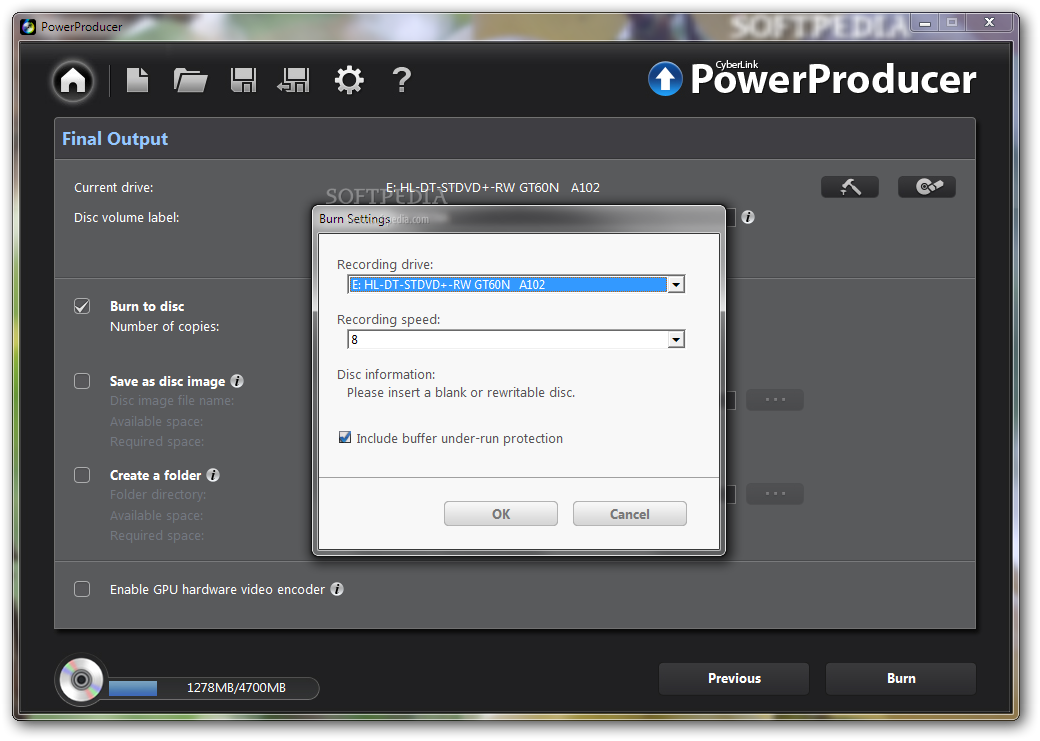Expand the Recording speed dropdown arrow
Viewport: 1040px width, 741px height.
676,340
